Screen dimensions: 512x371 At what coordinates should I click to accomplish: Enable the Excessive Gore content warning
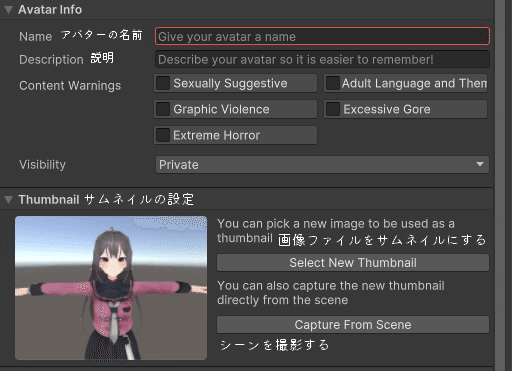coord(332,109)
